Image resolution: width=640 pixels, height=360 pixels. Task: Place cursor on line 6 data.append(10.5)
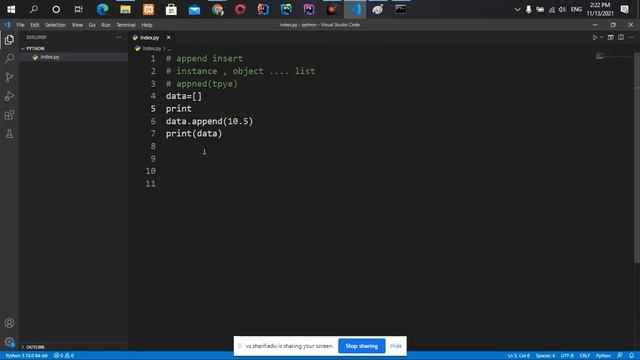209,121
